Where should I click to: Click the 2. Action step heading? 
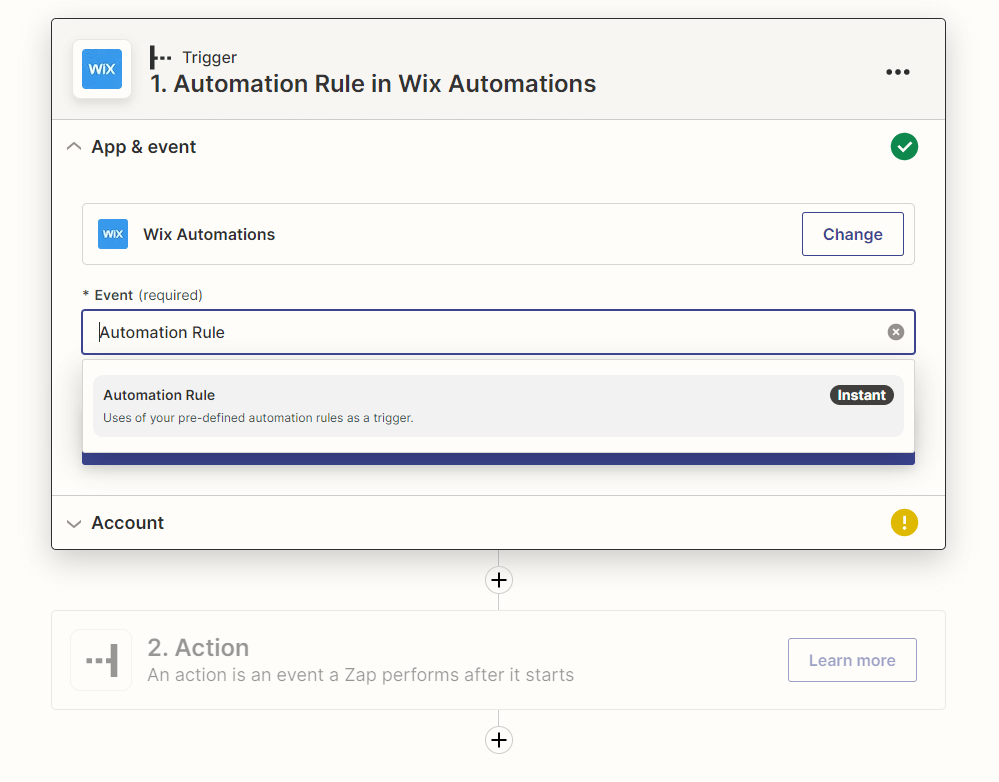point(198,648)
